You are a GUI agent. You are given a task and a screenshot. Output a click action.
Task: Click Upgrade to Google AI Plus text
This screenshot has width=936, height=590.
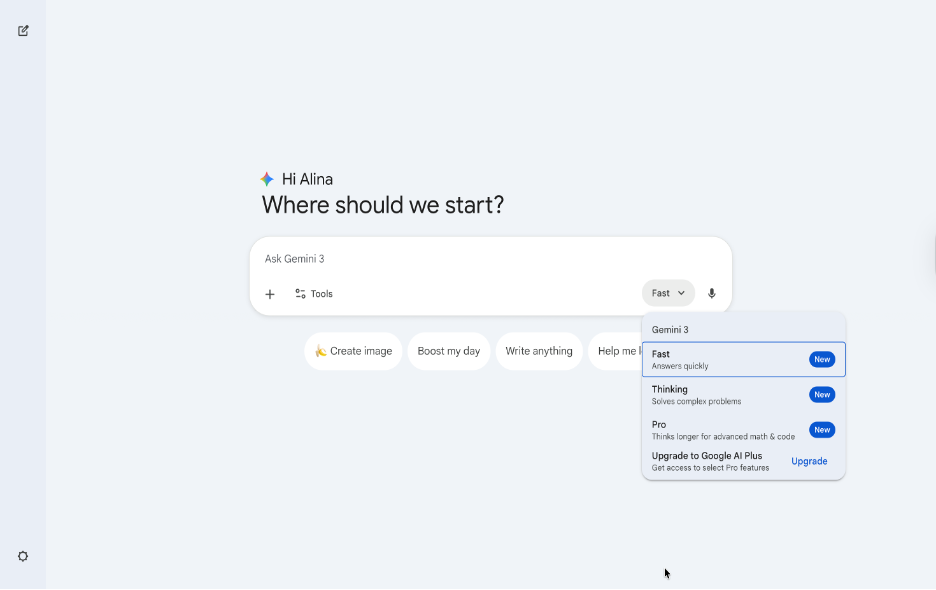(x=707, y=456)
